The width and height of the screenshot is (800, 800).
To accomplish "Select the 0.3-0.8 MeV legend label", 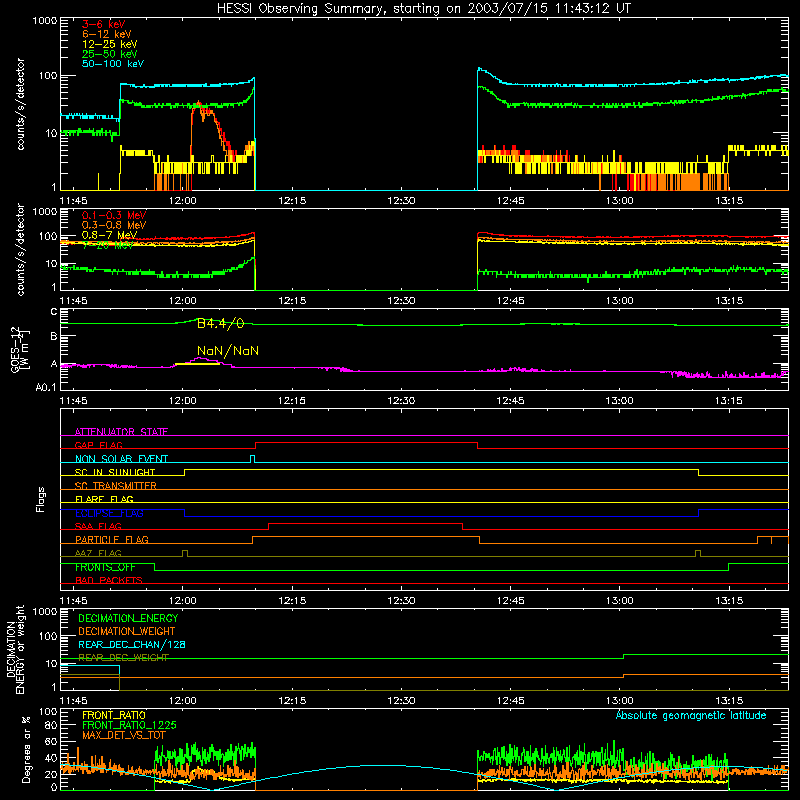I will coord(114,225).
